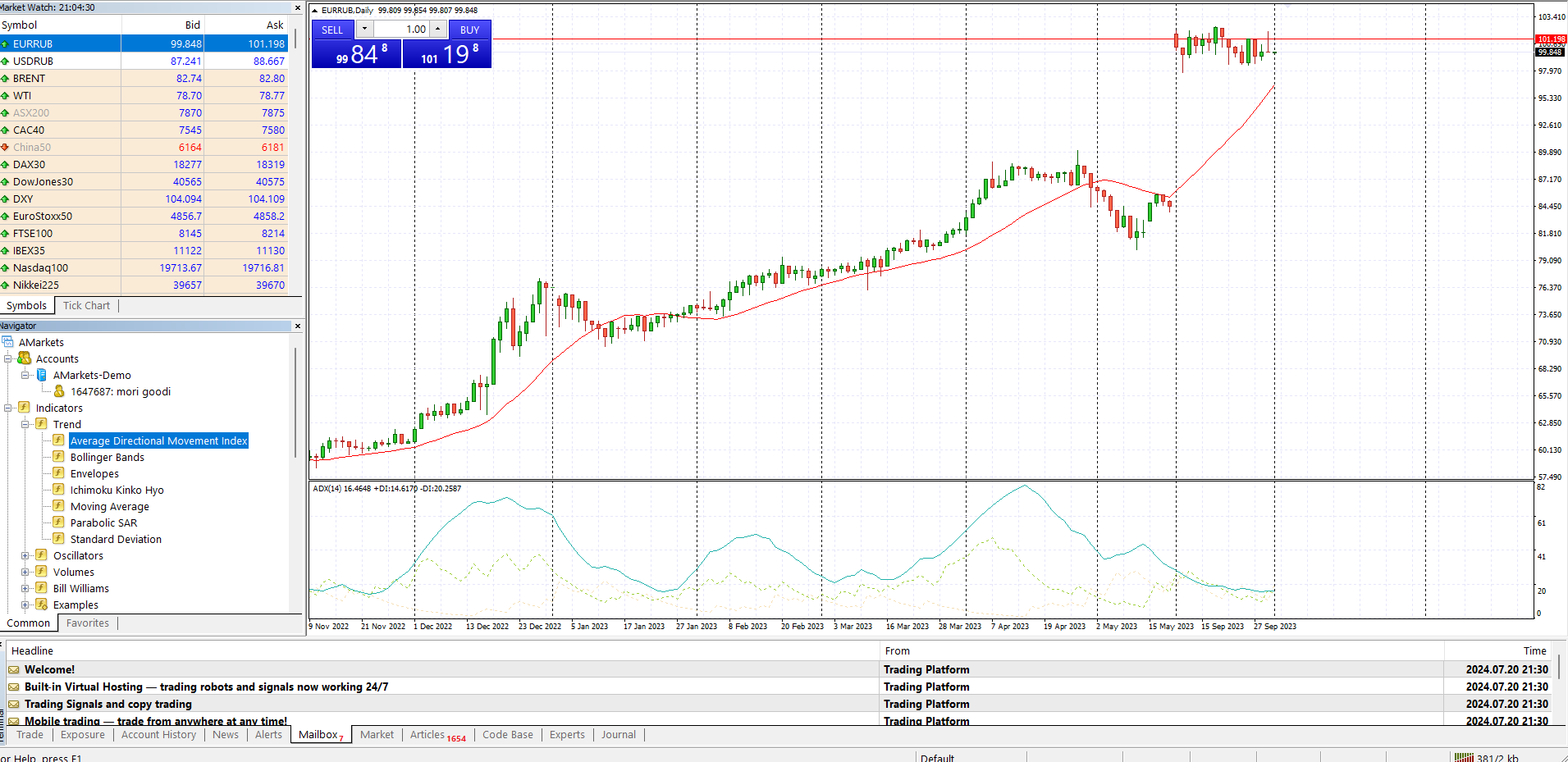Click the Moving Average indicator icon
1568x762 pixels.
pyautogui.click(x=58, y=506)
